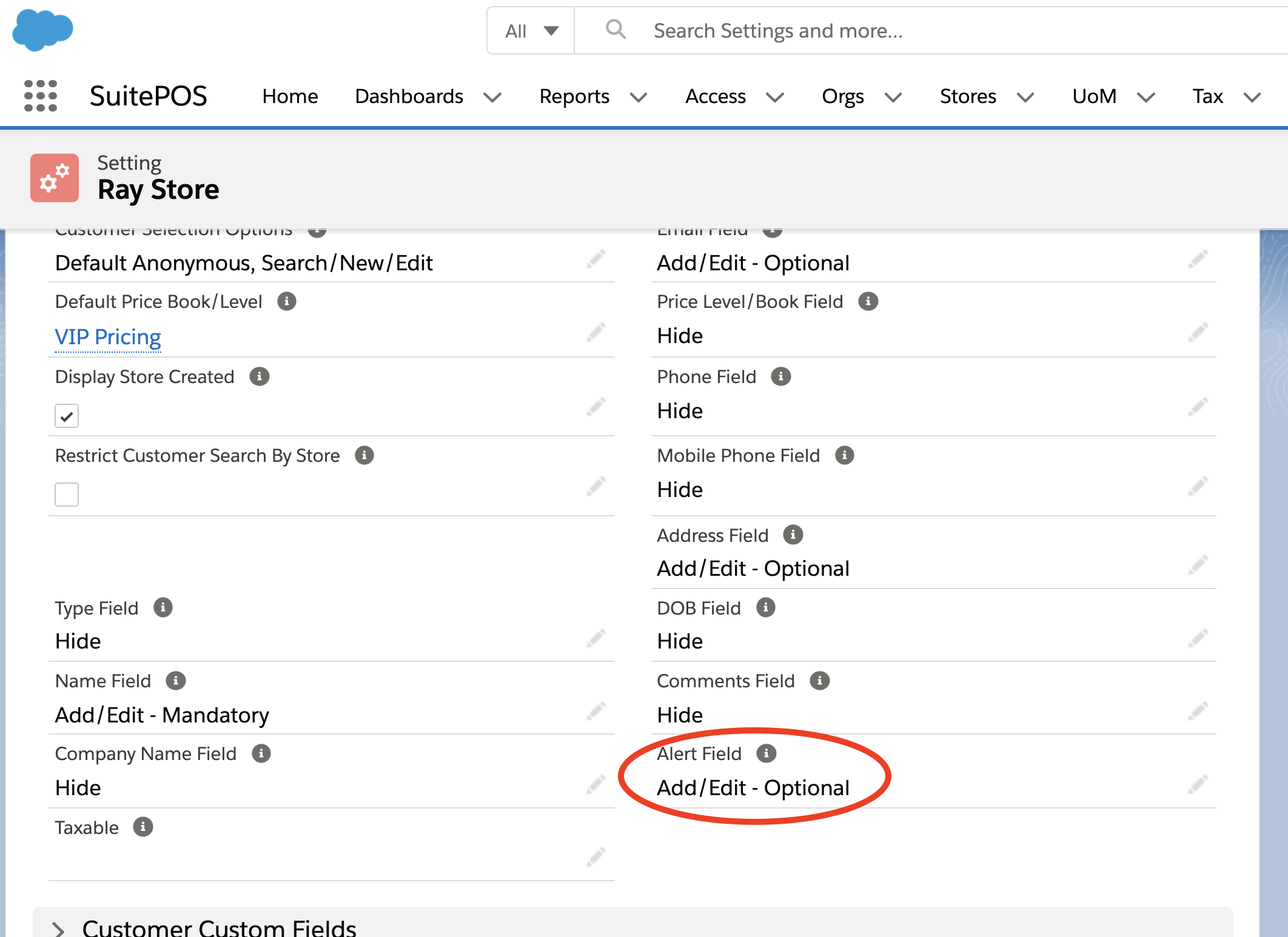1288x937 pixels.
Task: Click the Salesforce cloud logo
Action: pos(42,30)
